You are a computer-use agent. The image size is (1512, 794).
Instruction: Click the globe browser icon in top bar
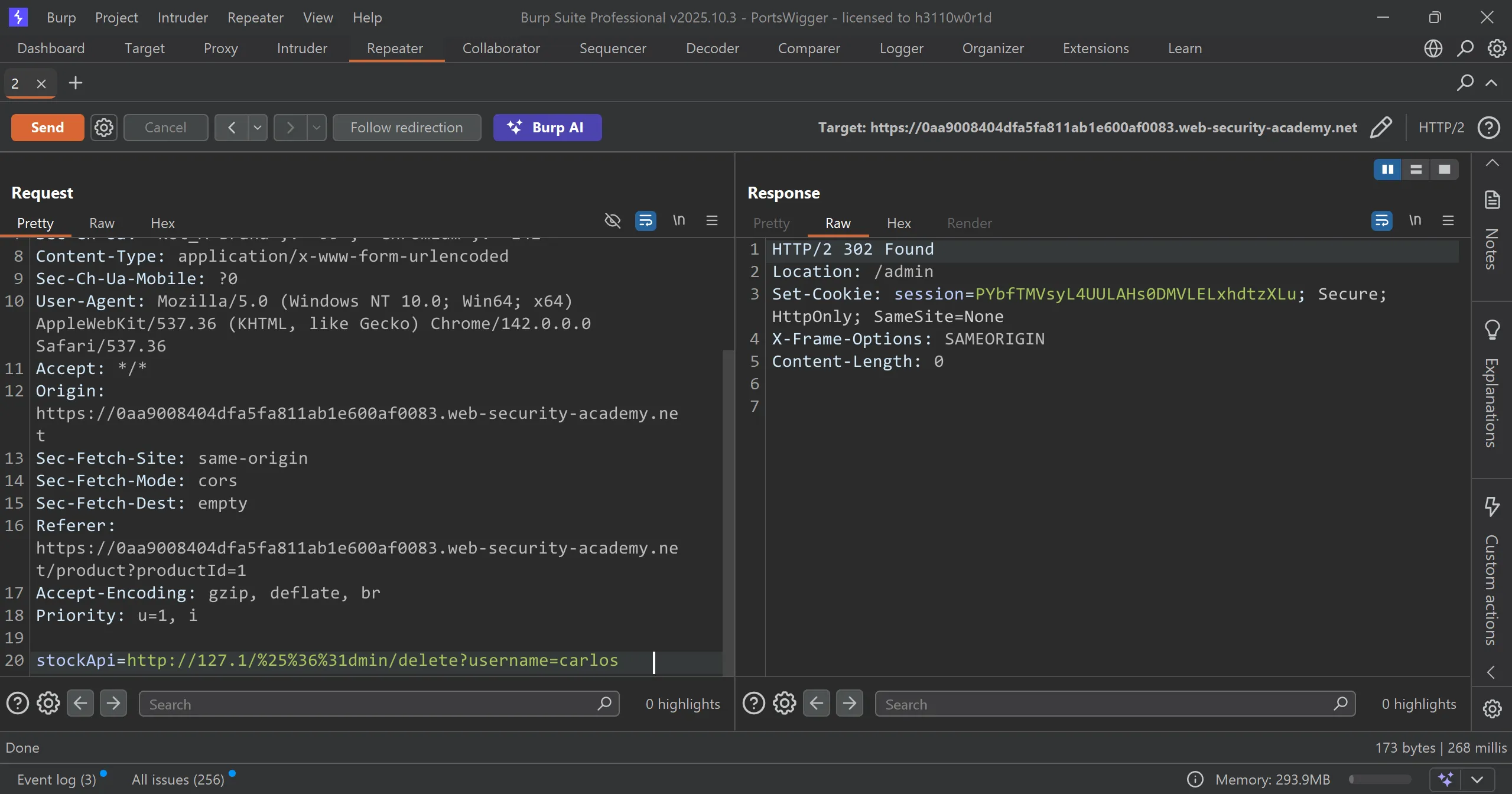[x=1433, y=48]
